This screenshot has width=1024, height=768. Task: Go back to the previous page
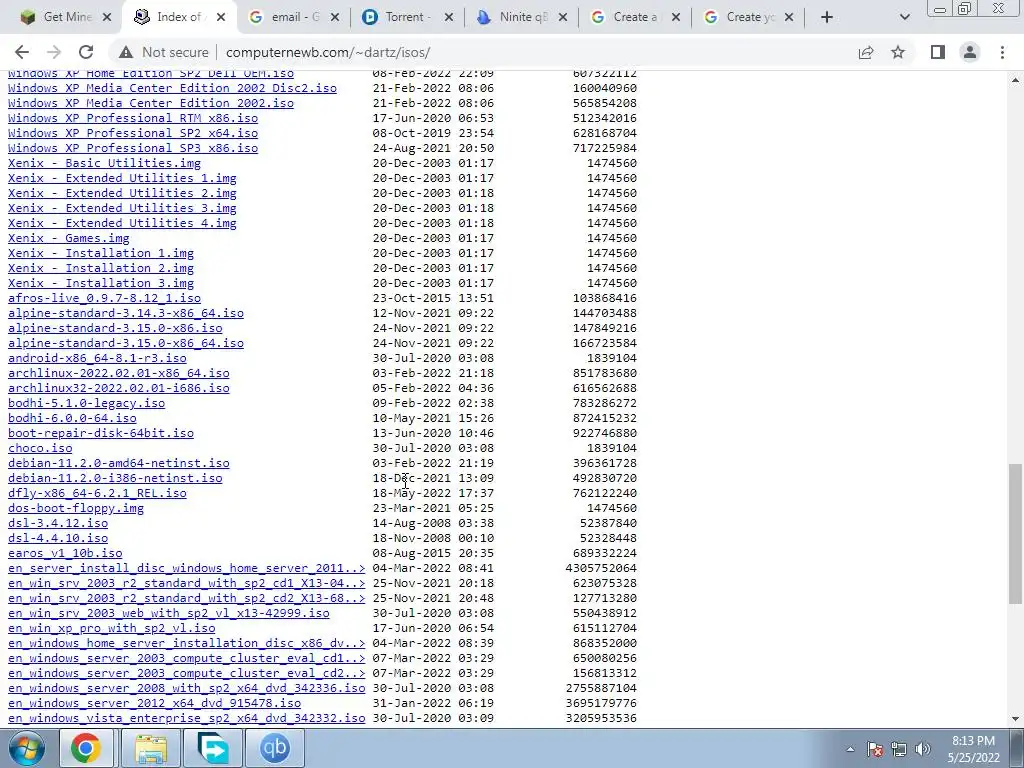(22, 52)
